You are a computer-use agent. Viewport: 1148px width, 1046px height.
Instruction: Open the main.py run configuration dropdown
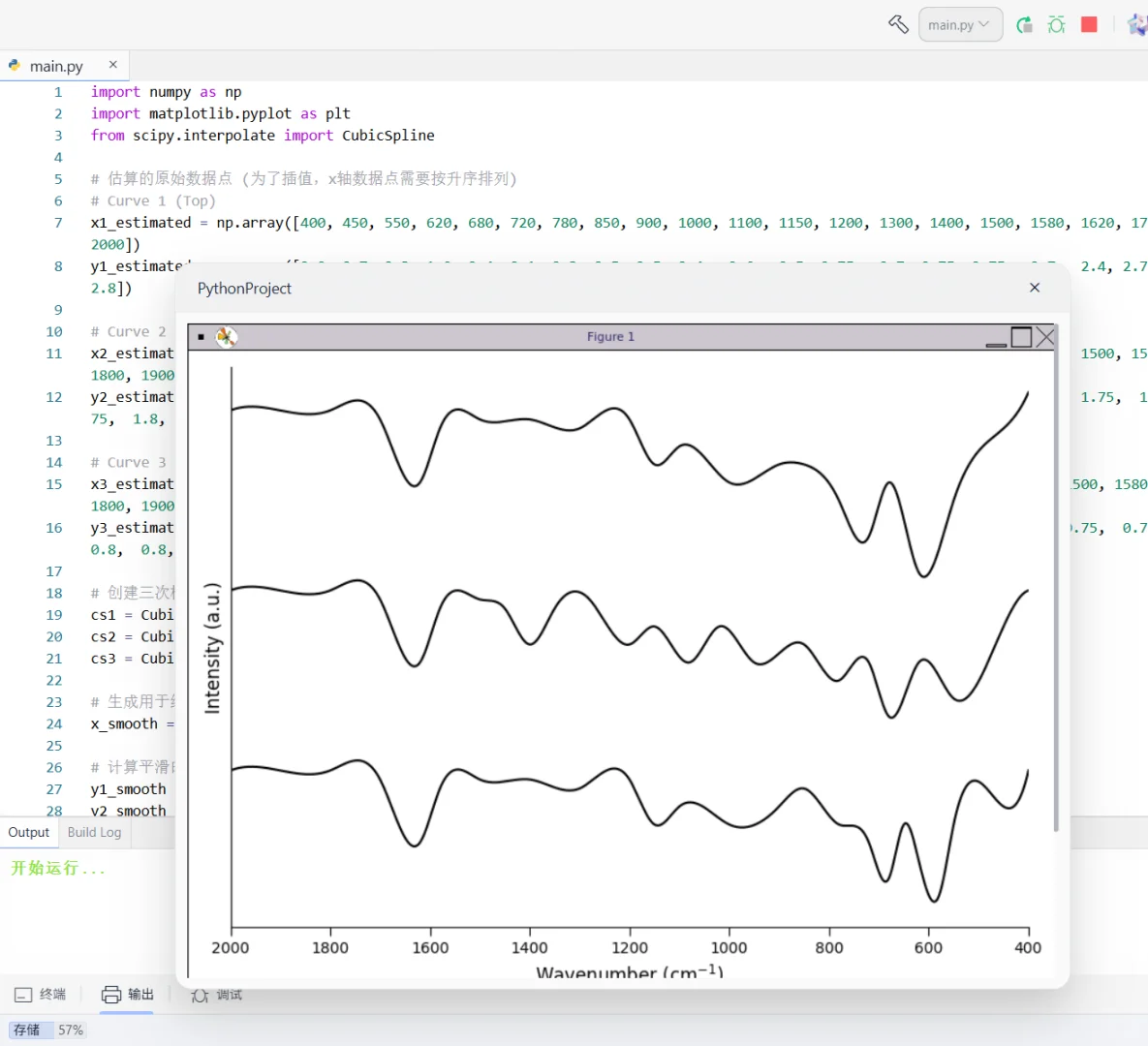[x=959, y=24]
